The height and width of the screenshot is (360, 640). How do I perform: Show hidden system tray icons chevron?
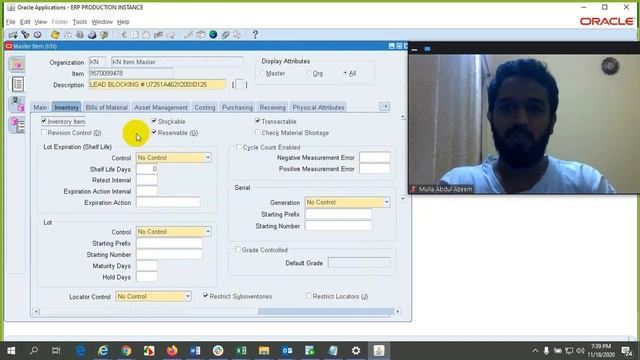click(x=535, y=351)
